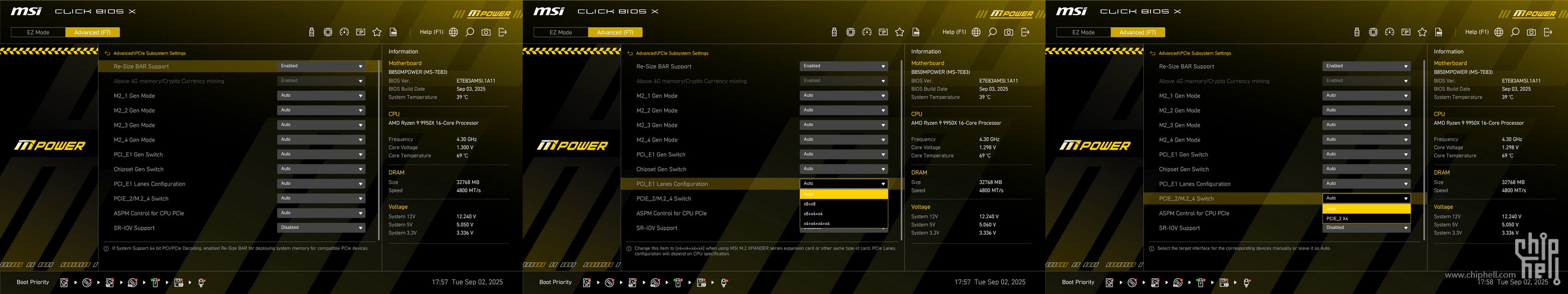Click back arrow beside breadcrumb in left screenshot
This screenshot has height=294, width=1568.
pyautogui.click(x=107, y=53)
